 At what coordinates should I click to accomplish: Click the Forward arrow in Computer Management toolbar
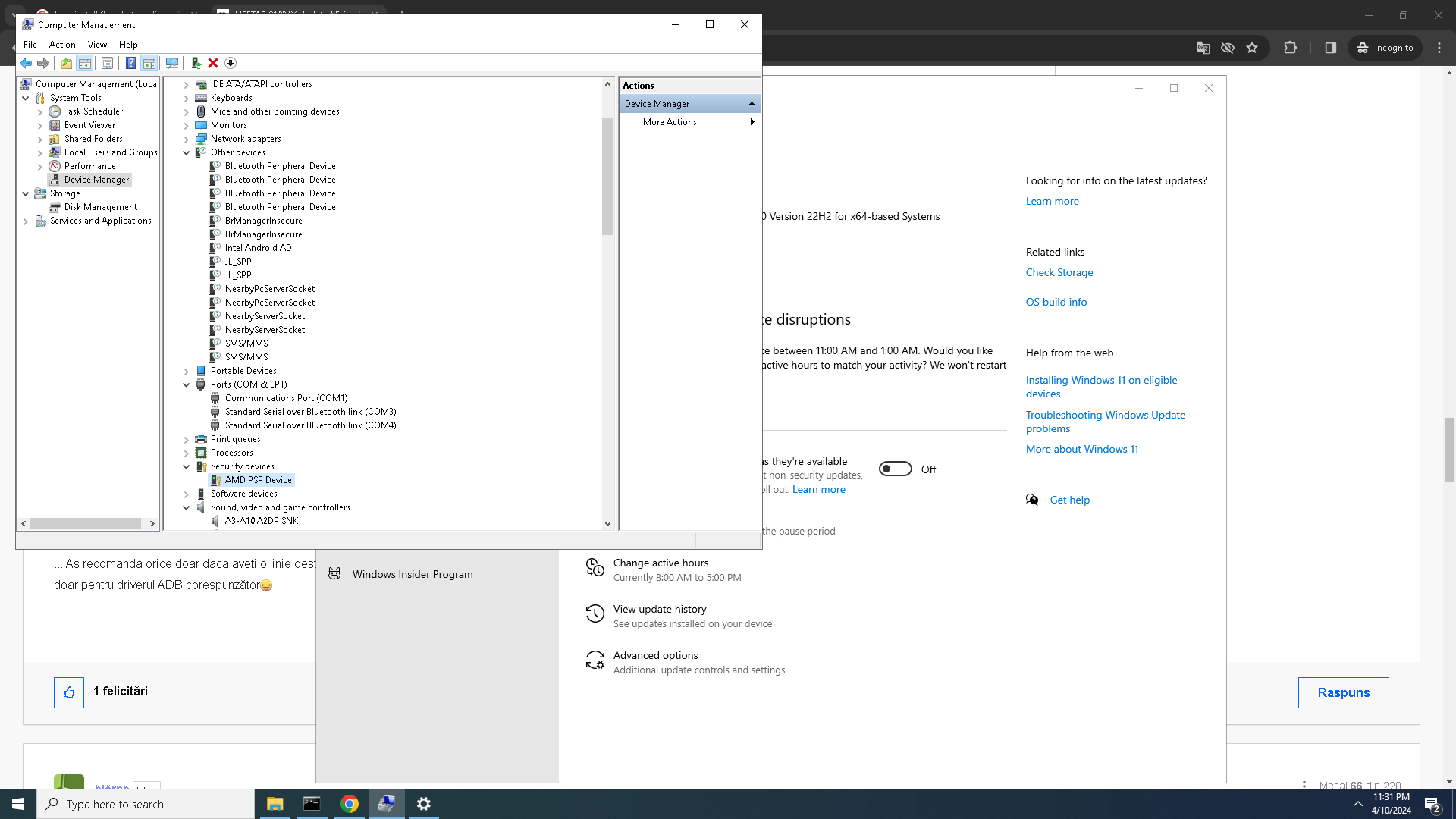(x=43, y=63)
